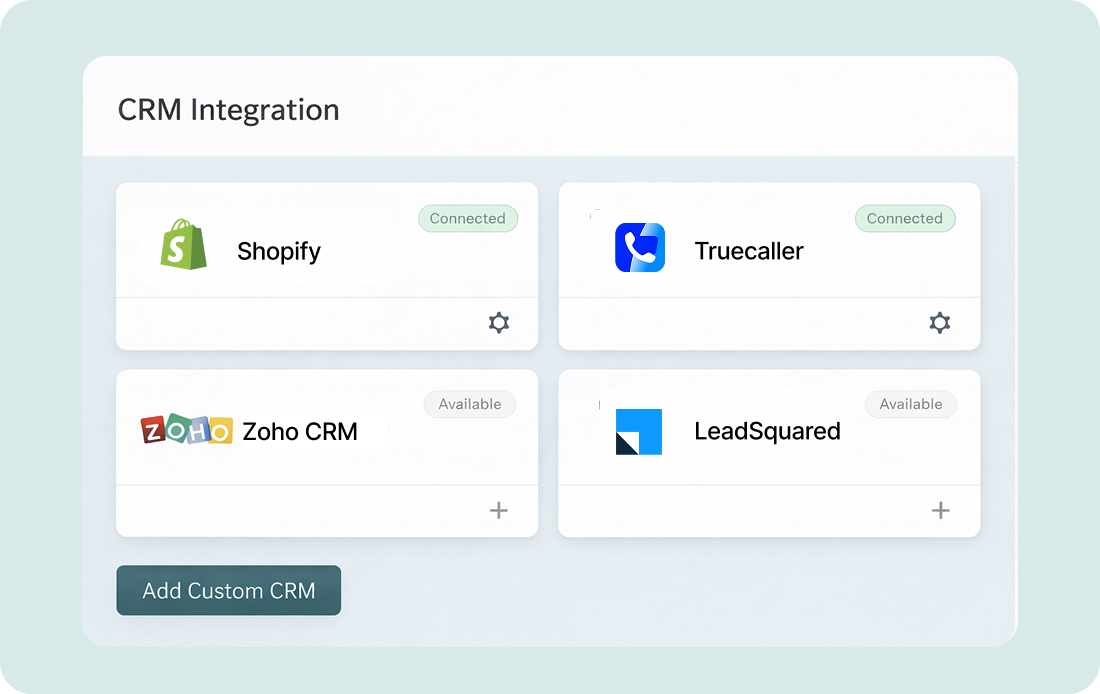
Task: Add LeadSquared with plus icon
Action: point(941,510)
